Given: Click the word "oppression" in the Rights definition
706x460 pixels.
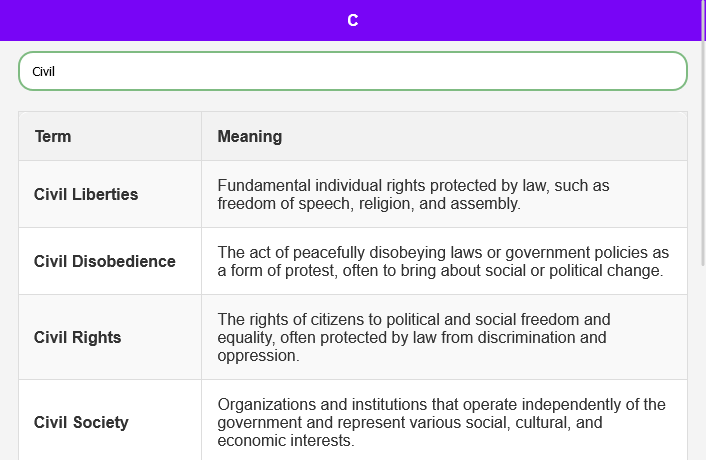Looking at the screenshot, I should [x=258, y=356].
